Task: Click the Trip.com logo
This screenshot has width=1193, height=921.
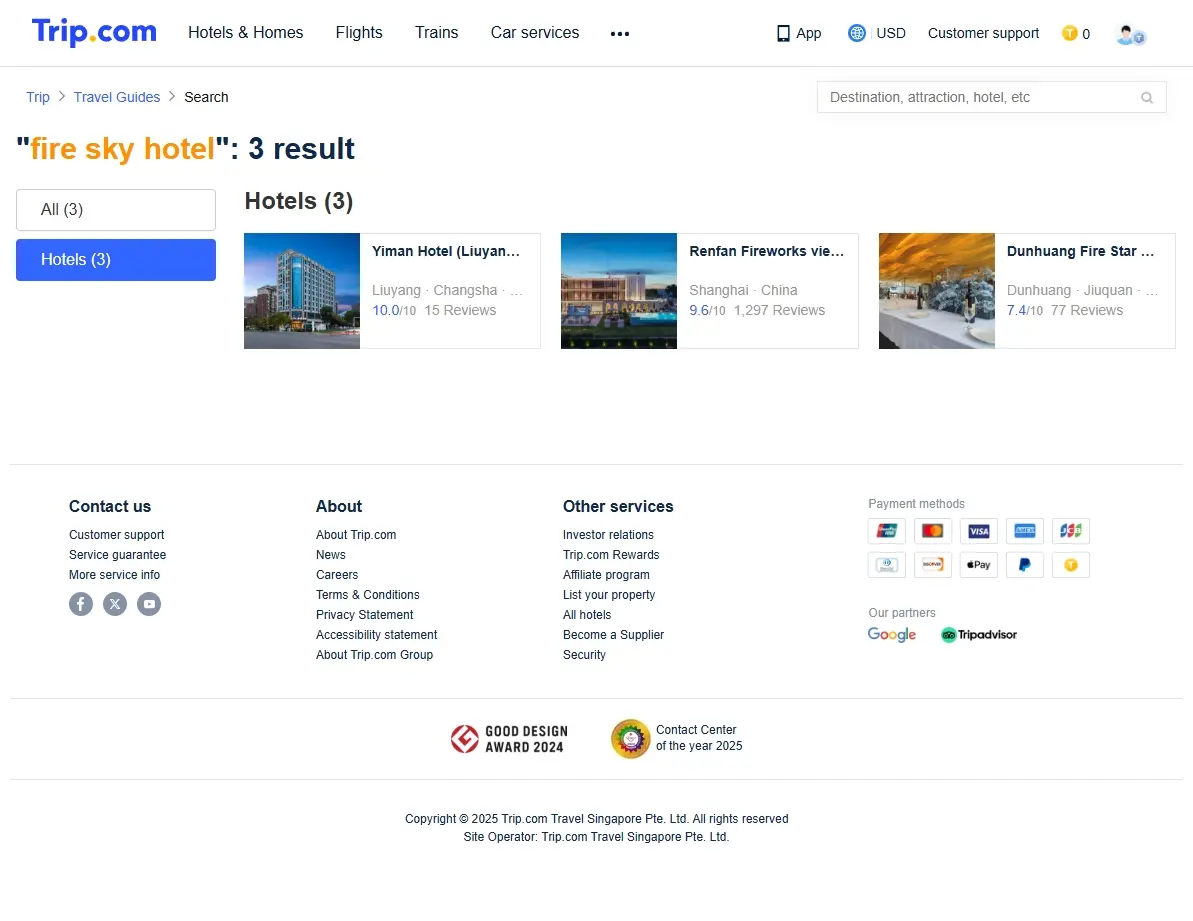Action: tap(94, 32)
